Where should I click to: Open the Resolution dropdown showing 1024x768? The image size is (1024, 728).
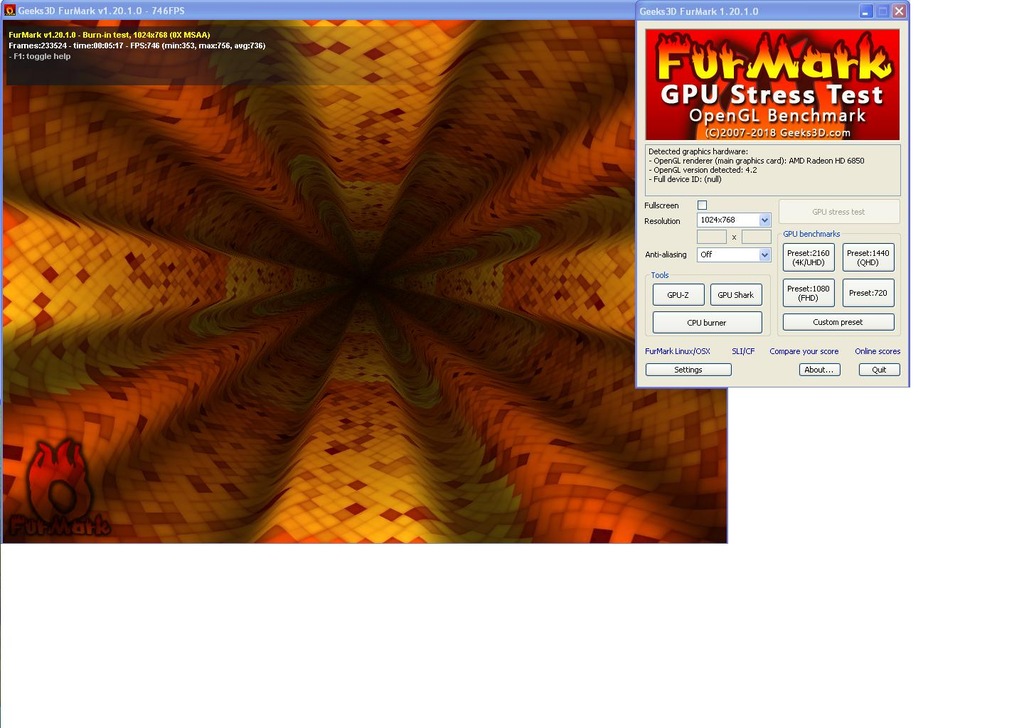[x=734, y=220]
